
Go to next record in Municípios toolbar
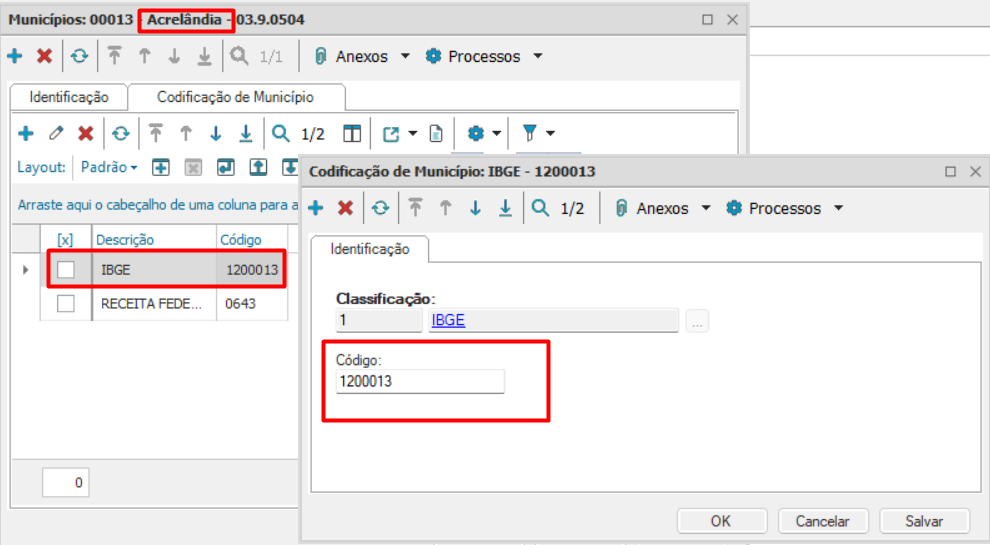pos(174,56)
